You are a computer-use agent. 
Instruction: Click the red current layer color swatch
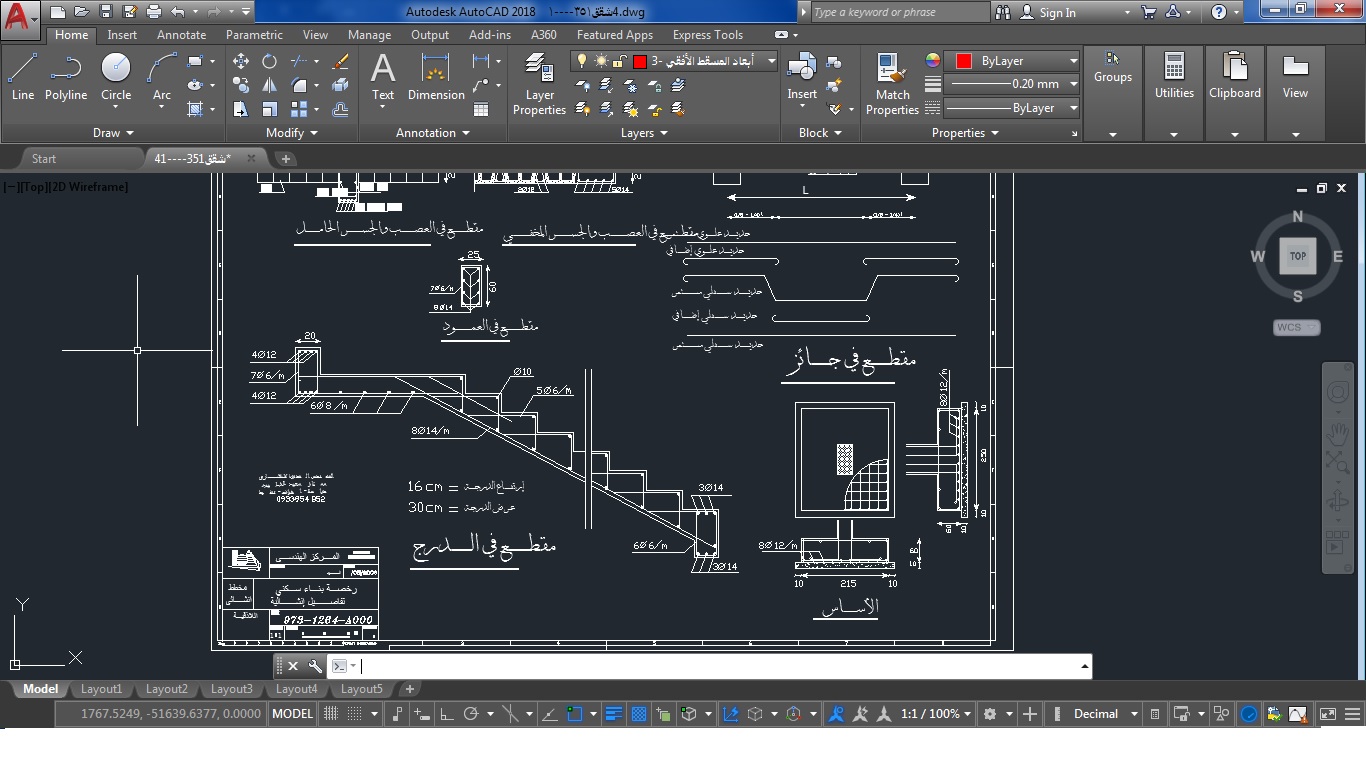[x=640, y=61]
